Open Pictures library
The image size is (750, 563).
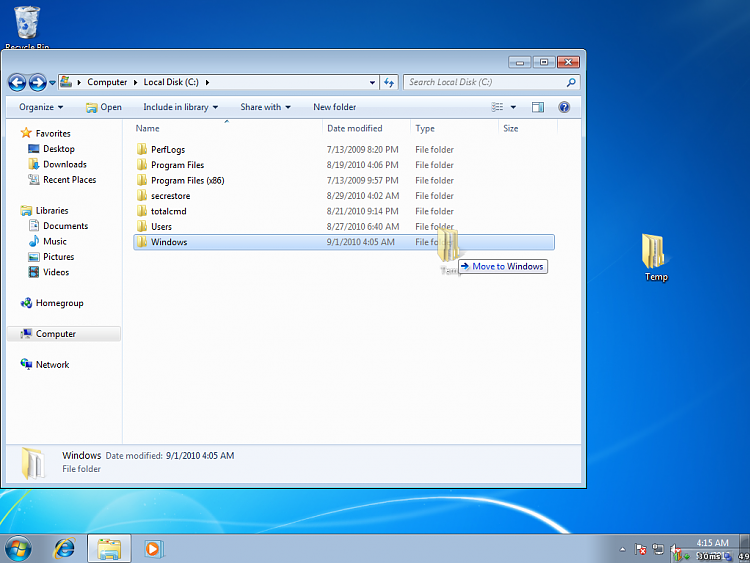coord(51,257)
